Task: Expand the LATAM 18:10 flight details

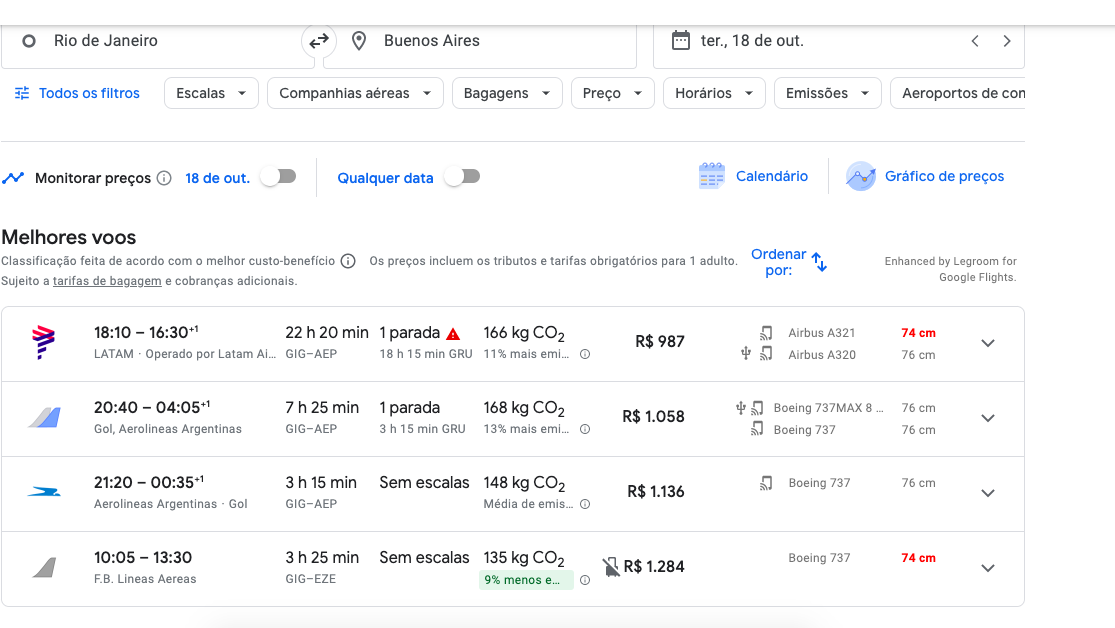Action: tap(988, 343)
